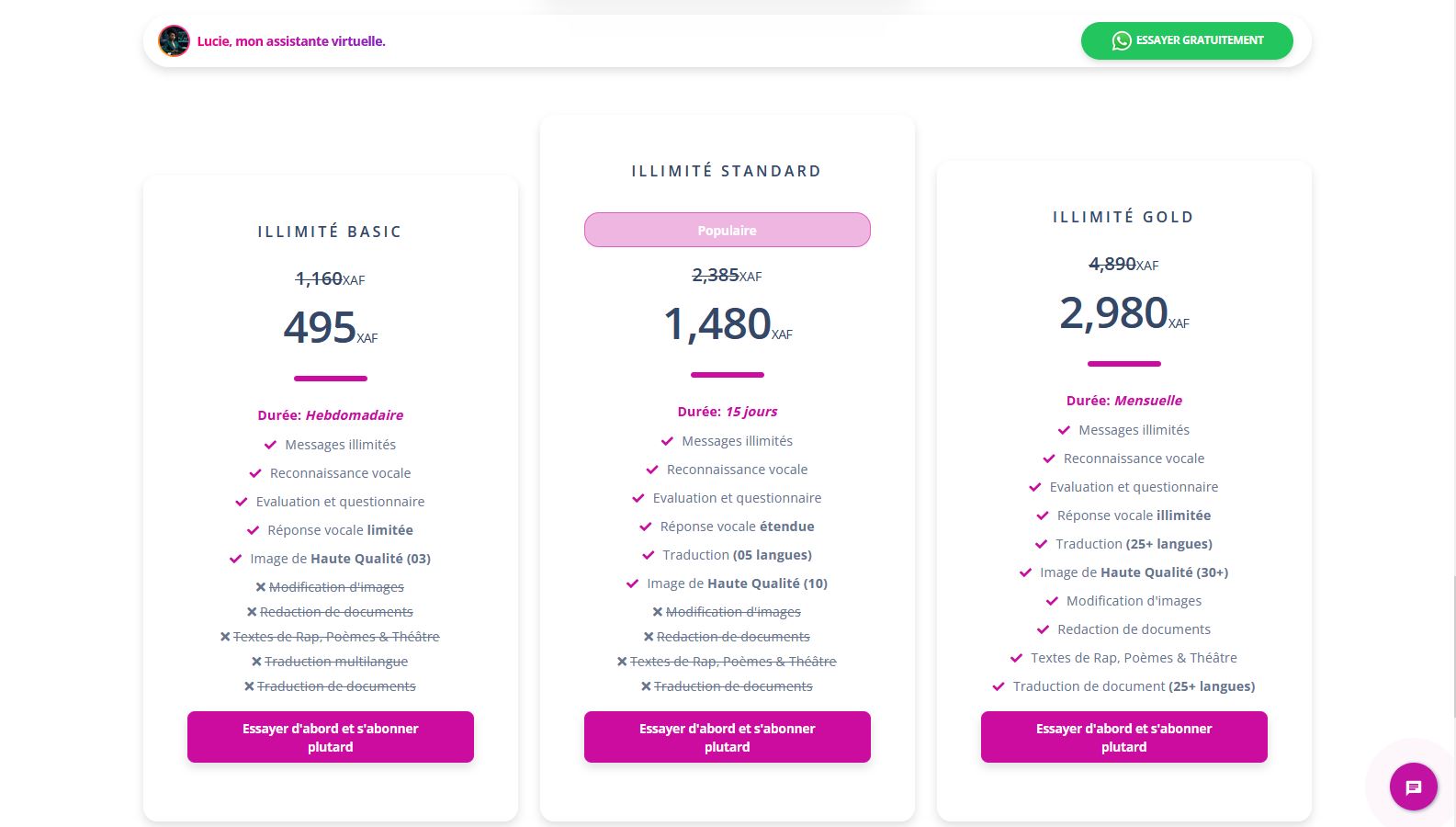Click ESSAYER GRATUITEMENT button
The width and height of the screenshot is (1456, 827).
coord(1186,40)
